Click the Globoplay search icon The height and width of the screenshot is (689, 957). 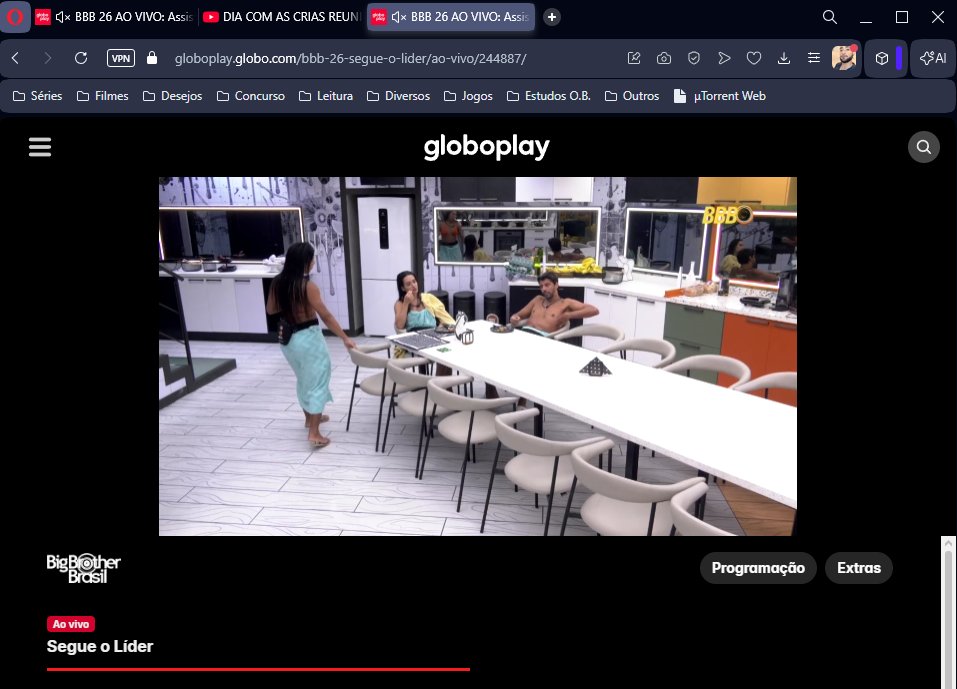point(923,146)
